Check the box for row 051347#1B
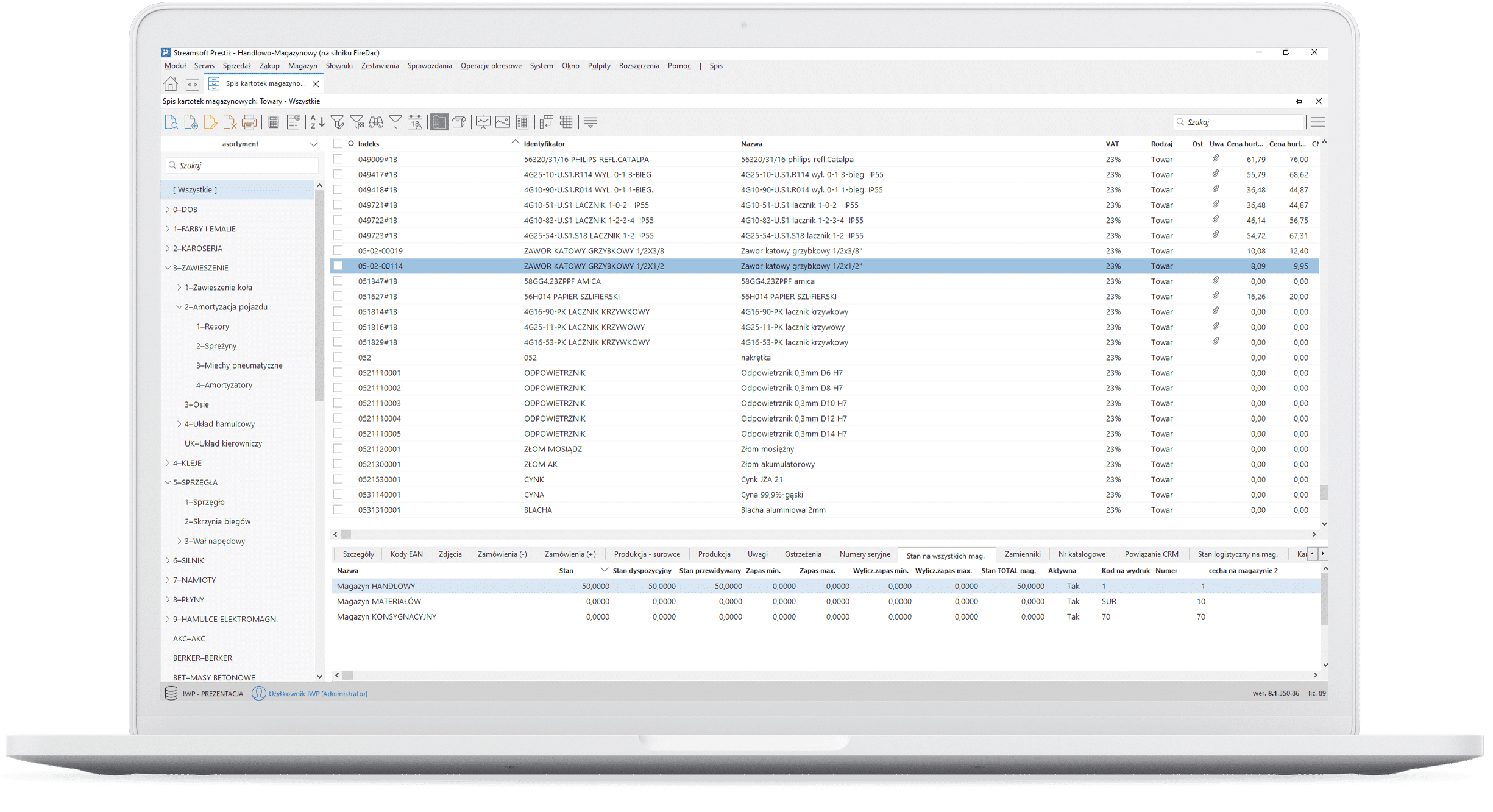 pos(338,281)
